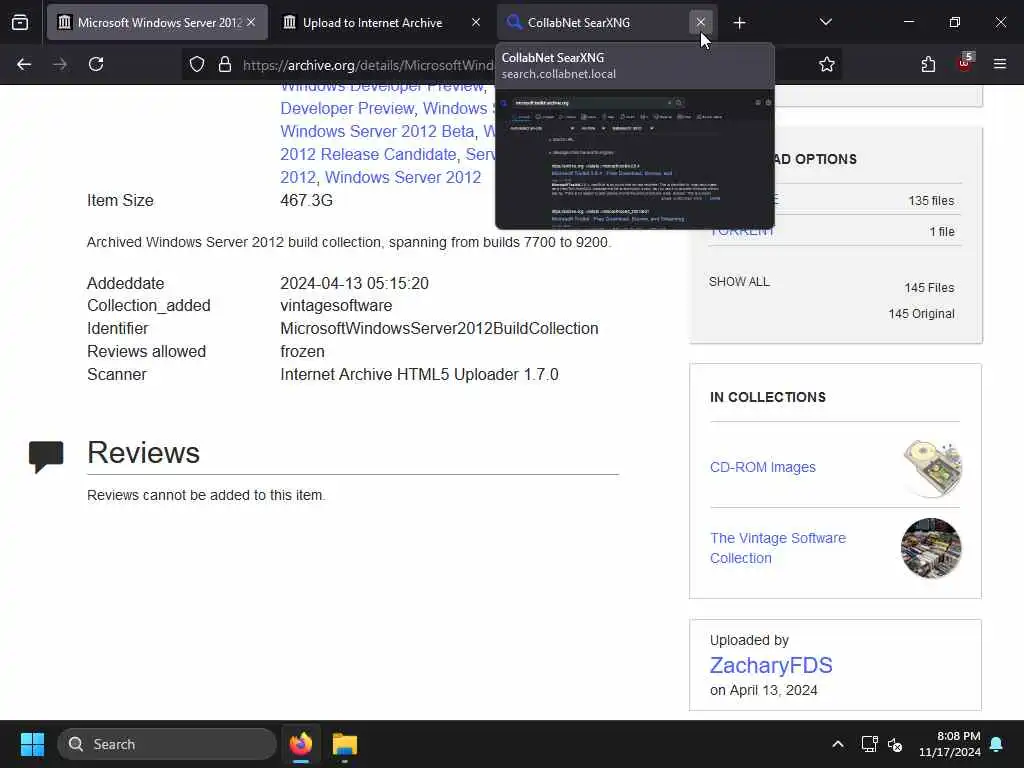Image resolution: width=1024 pixels, height=768 pixels.
Task: Go forward to next page
Action: pyautogui.click(x=60, y=64)
